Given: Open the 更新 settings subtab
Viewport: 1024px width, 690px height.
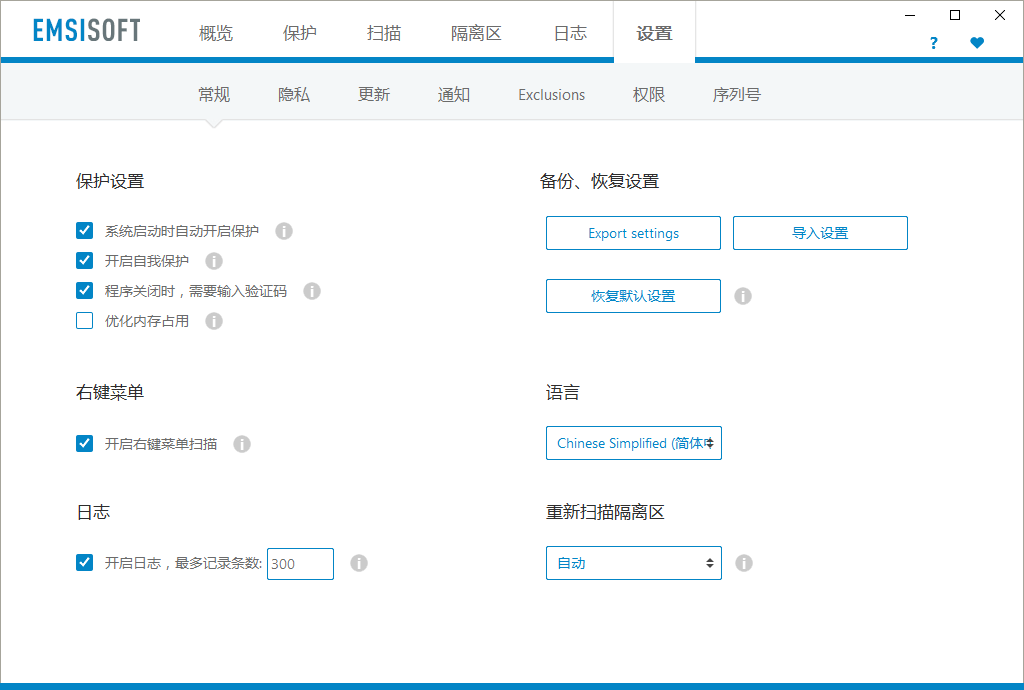Looking at the screenshot, I should tap(374, 95).
